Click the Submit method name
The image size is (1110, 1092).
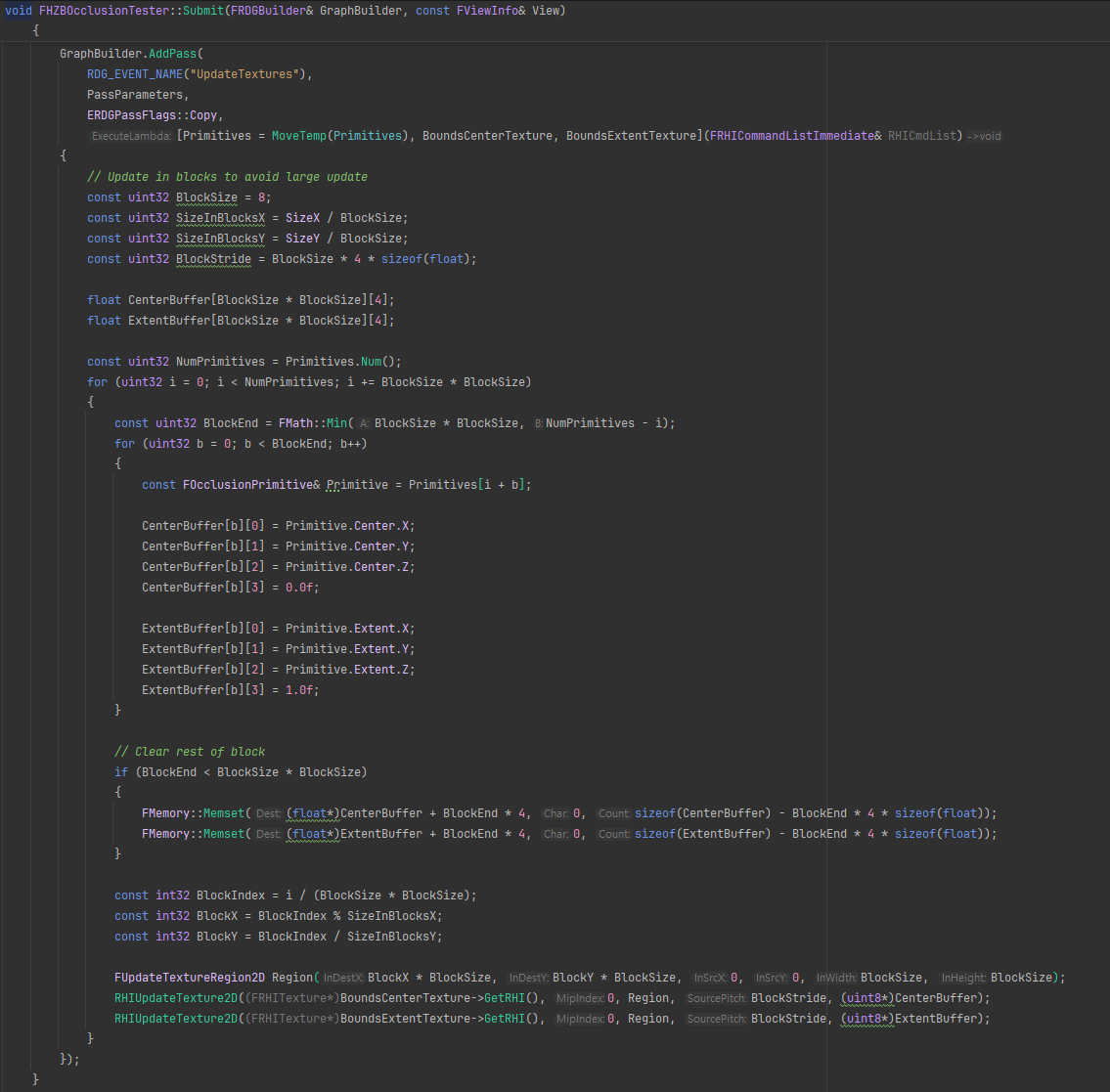[203, 11]
